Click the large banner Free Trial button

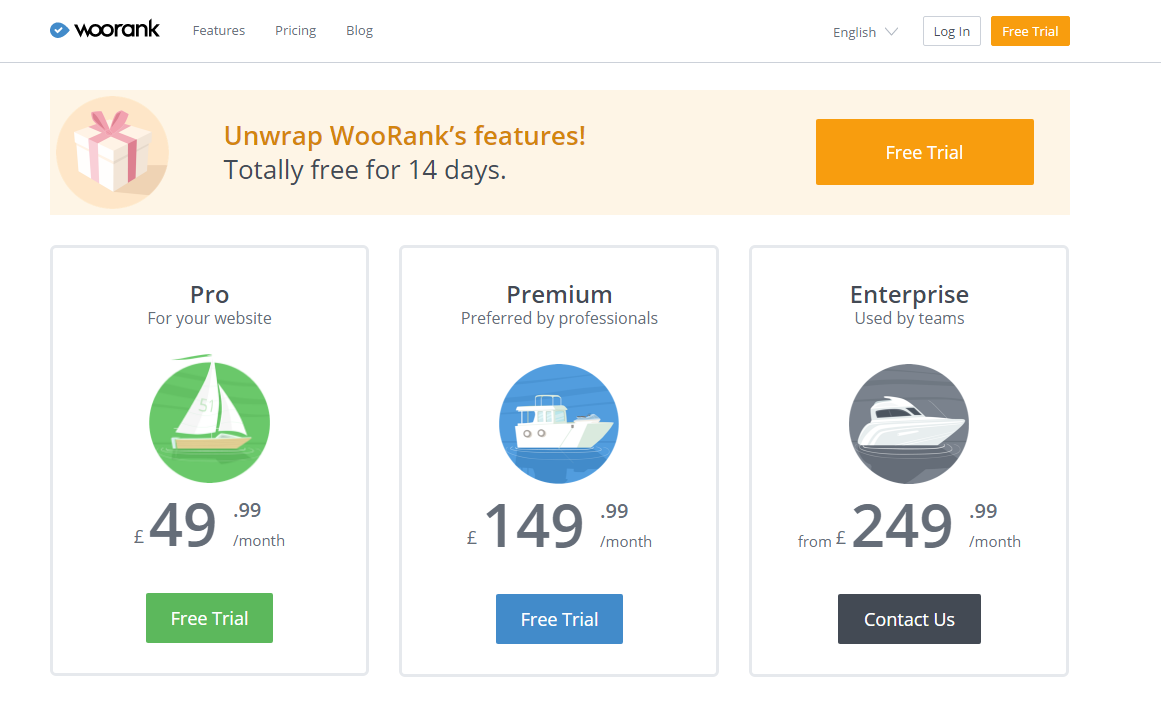click(x=924, y=152)
